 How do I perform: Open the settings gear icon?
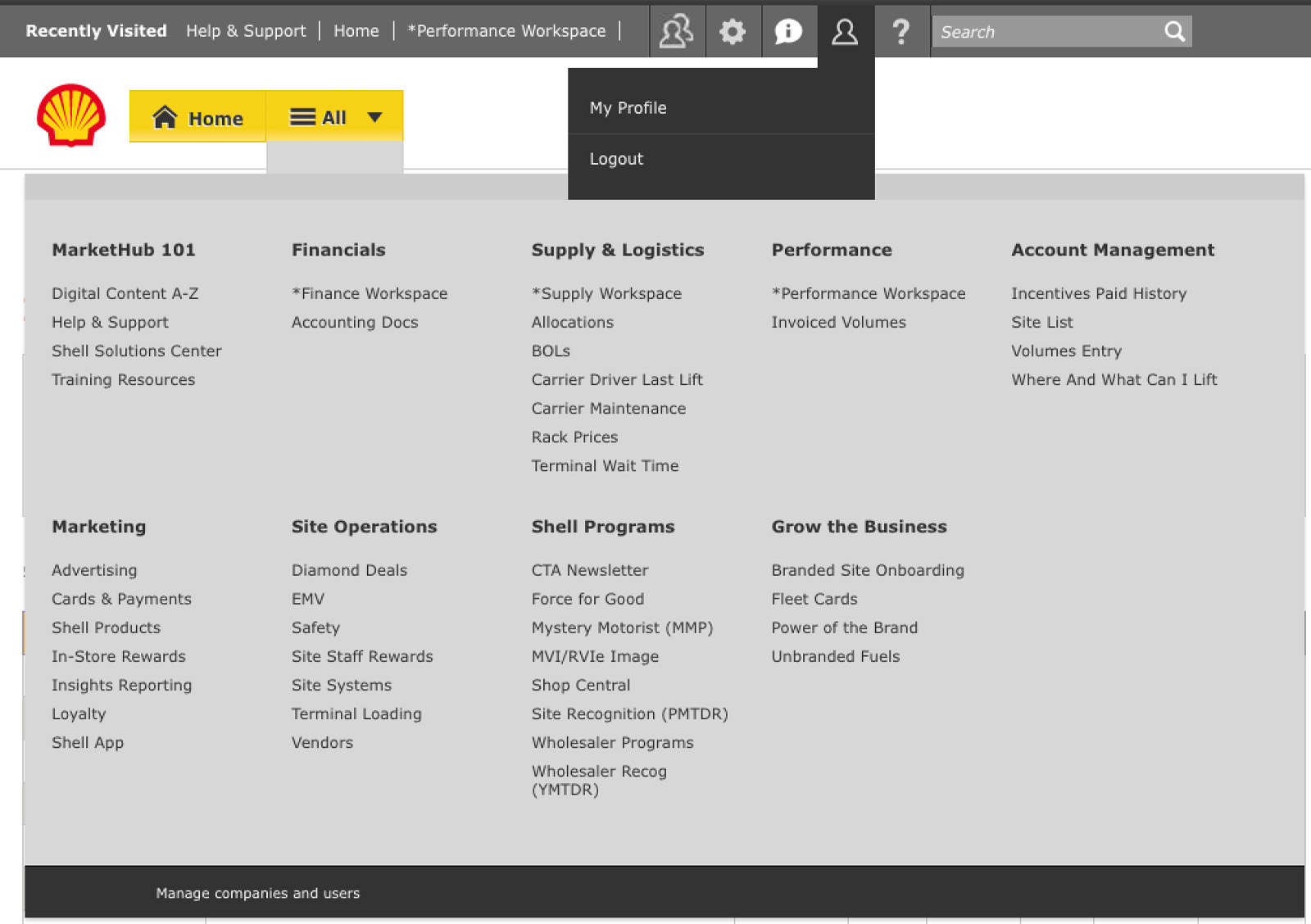click(733, 32)
